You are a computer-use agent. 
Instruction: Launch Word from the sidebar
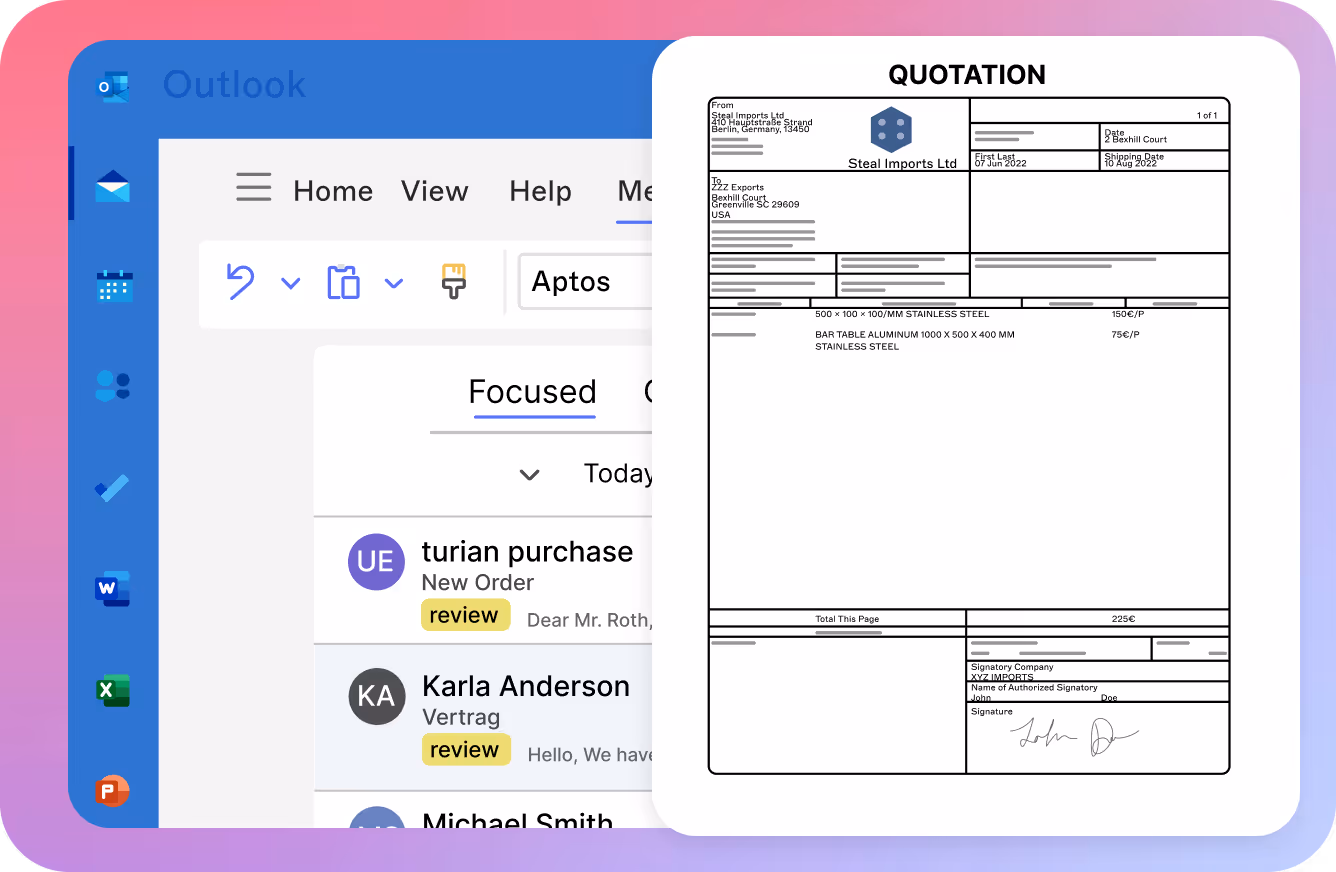113,589
